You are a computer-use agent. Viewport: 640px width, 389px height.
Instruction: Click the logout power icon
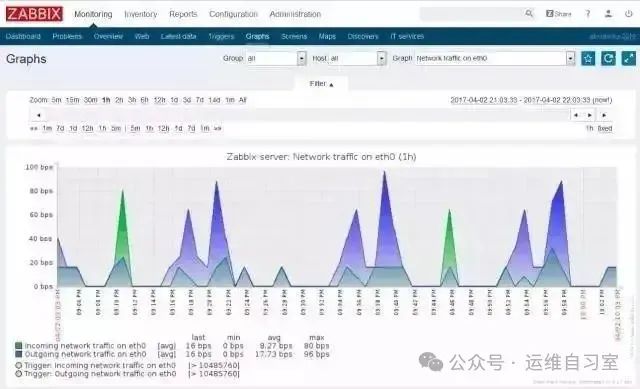tap(629, 13)
